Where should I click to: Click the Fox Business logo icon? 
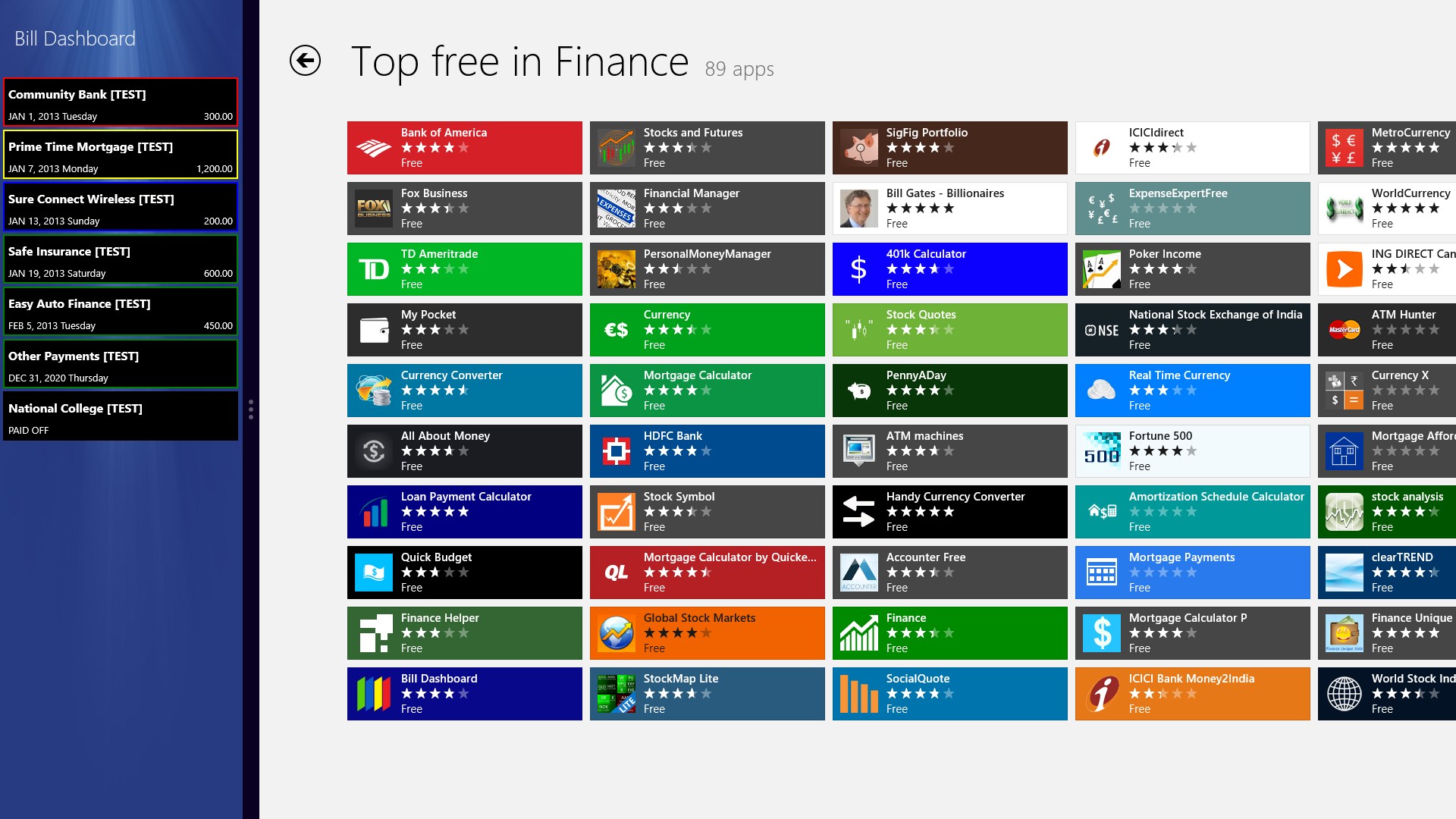pyautogui.click(x=374, y=209)
